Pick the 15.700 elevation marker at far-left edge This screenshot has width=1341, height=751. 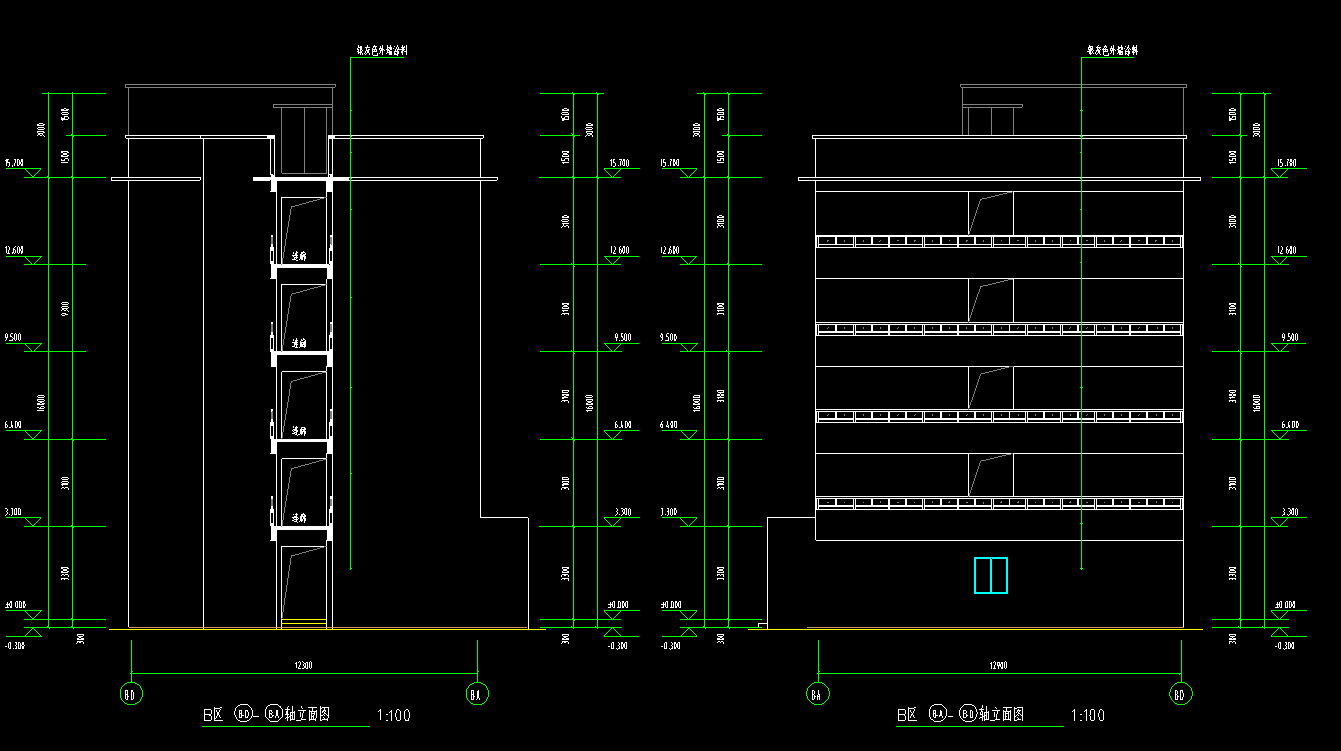14,162
